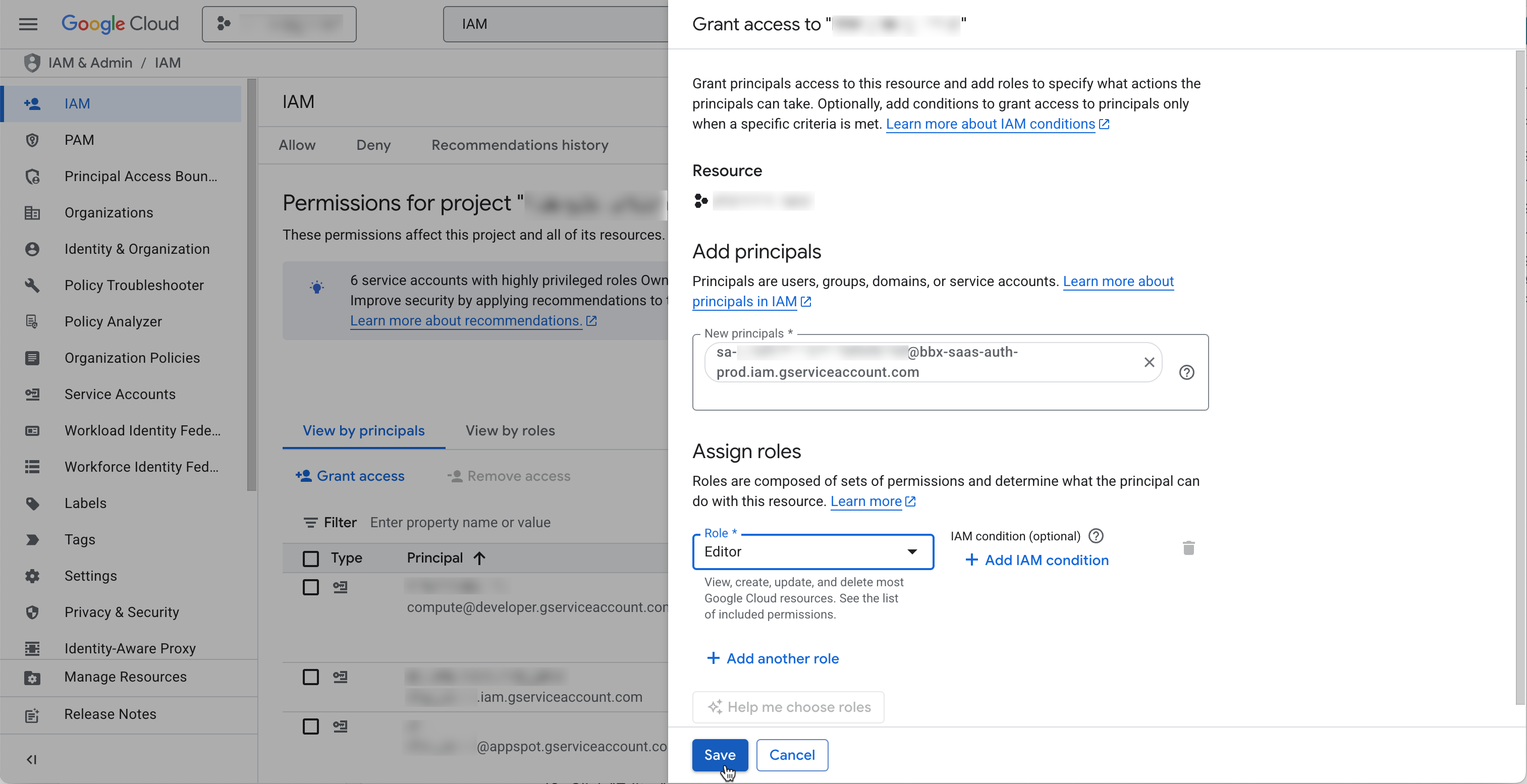Image resolution: width=1527 pixels, height=784 pixels.
Task: Open the Deny tab
Action: (x=373, y=145)
